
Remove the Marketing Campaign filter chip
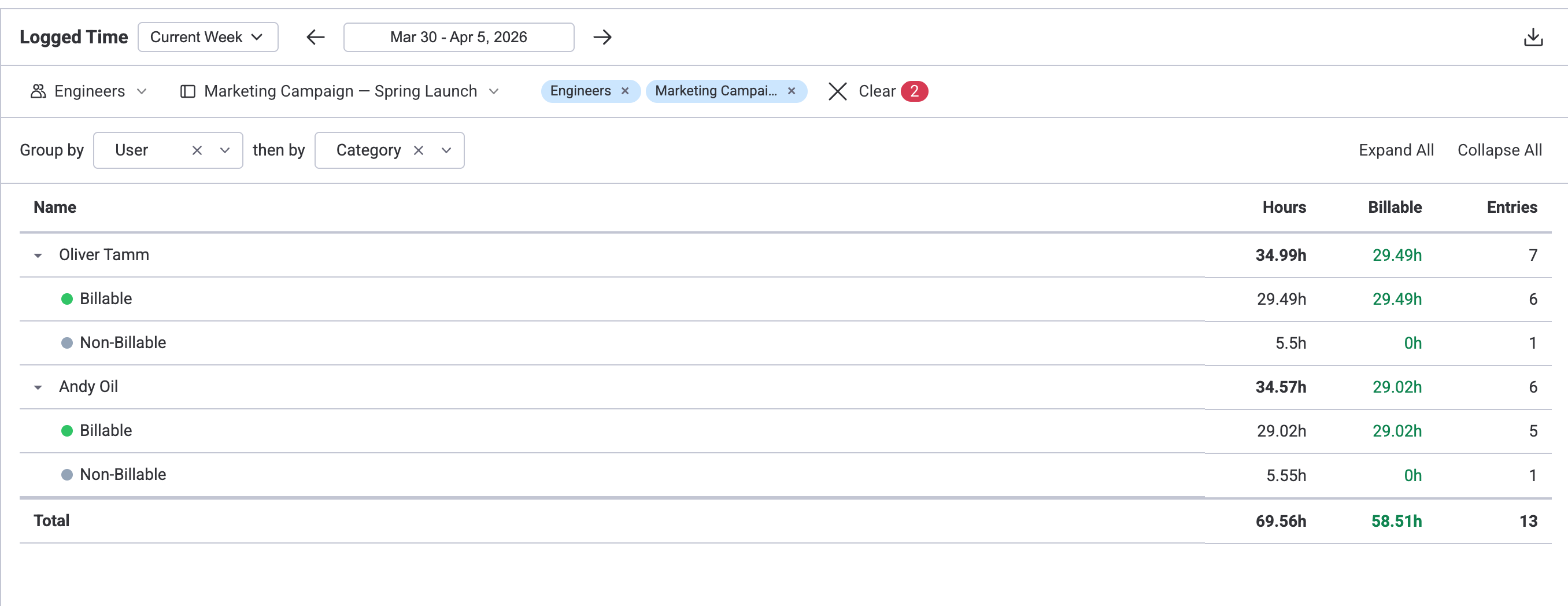tap(791, 91)
